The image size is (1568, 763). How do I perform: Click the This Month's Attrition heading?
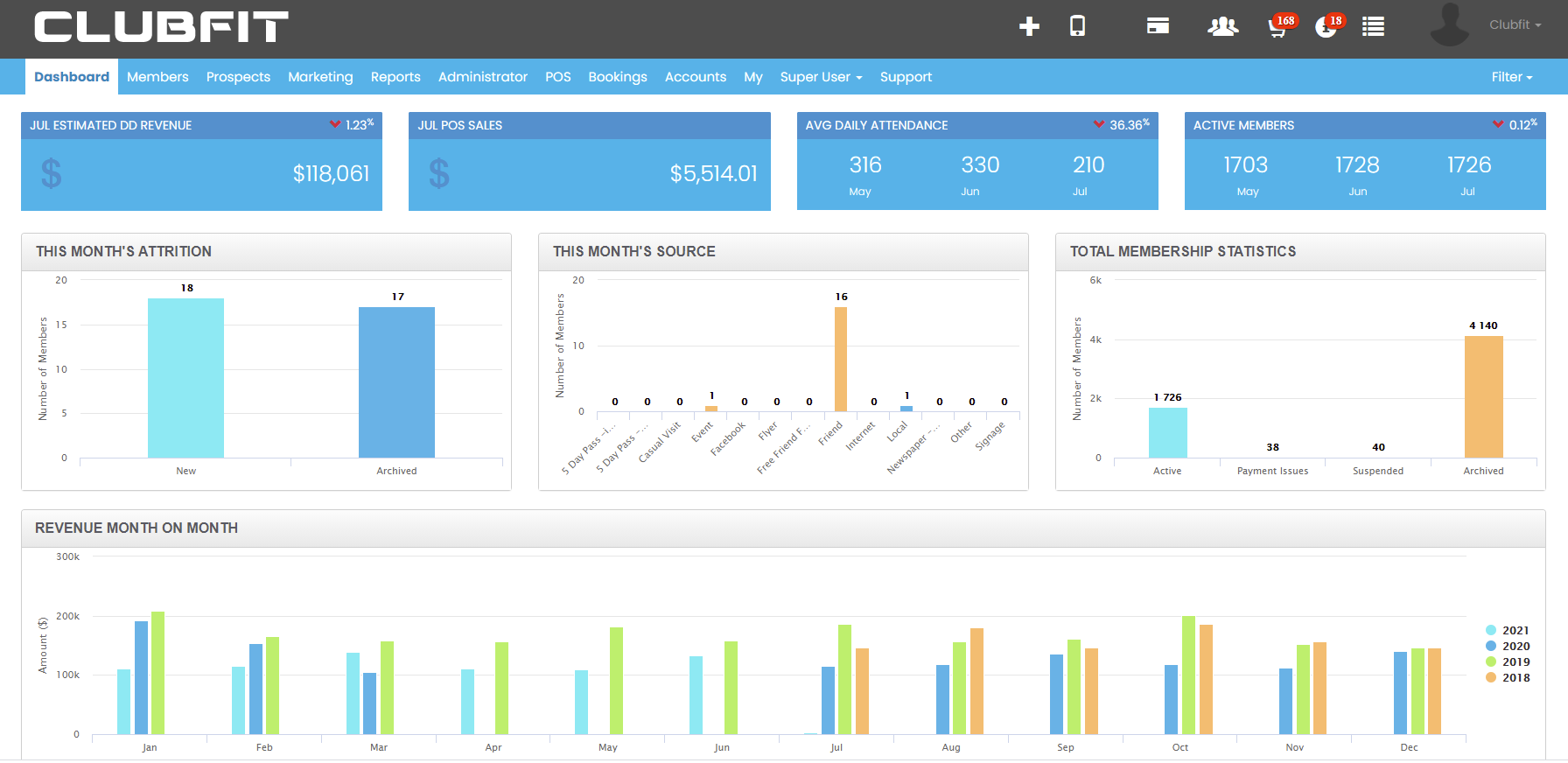[x=123, y=251]
